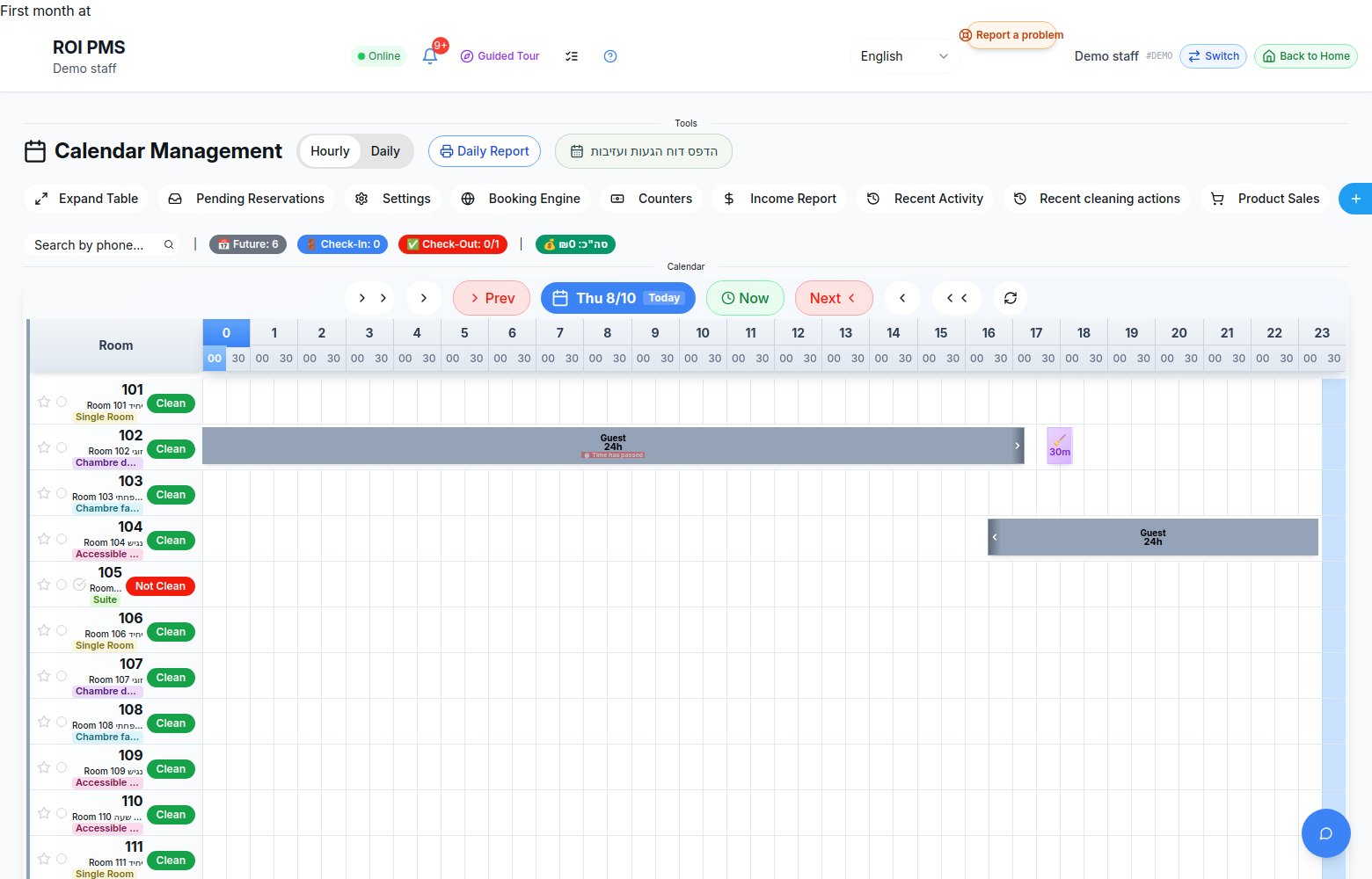Jump to the current time with Now
Viewport: 1372px width, 879px height.
(746, 298)
